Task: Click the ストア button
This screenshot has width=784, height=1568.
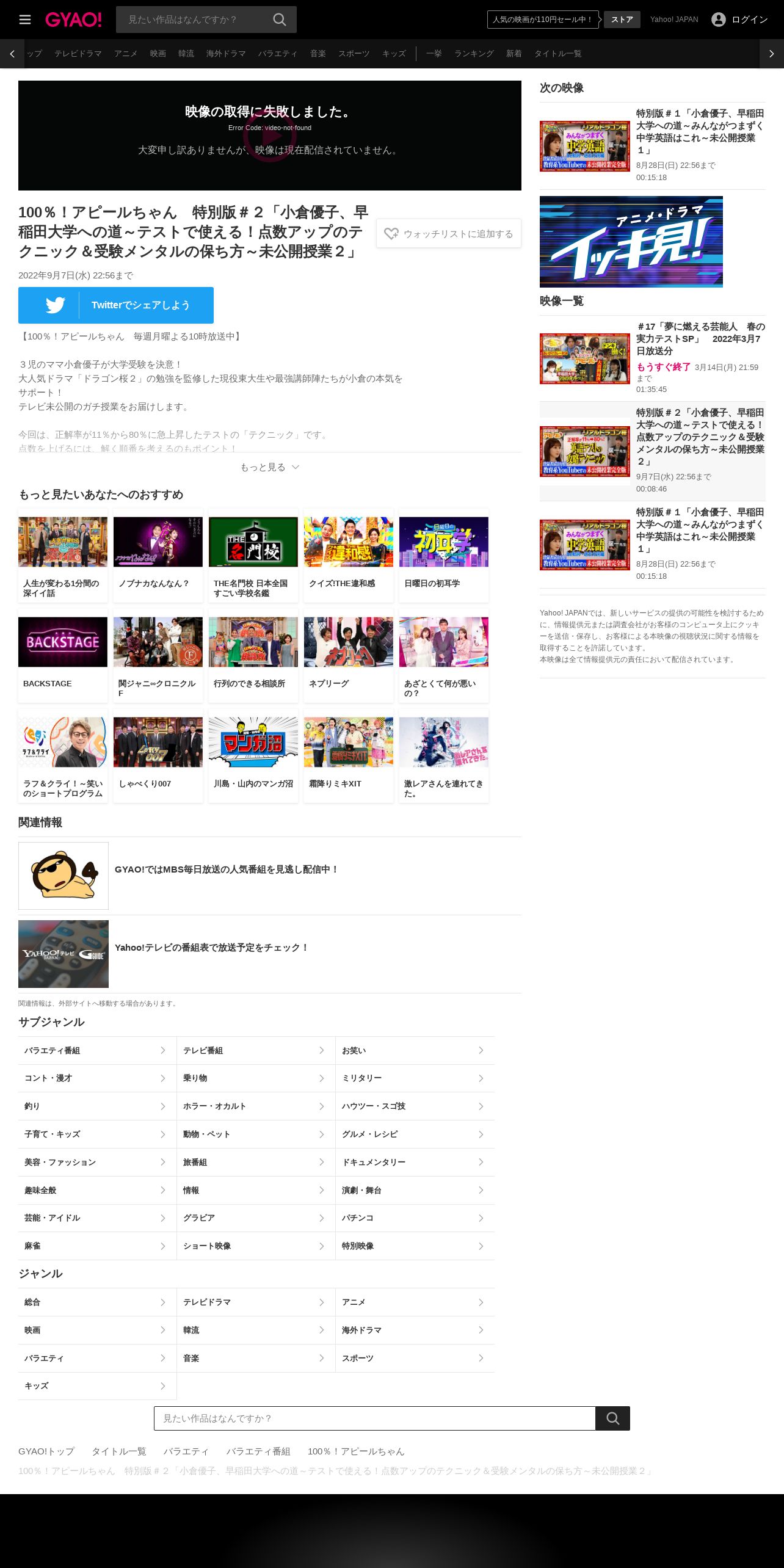Action: pyautogui.click(x=622, y=20)
